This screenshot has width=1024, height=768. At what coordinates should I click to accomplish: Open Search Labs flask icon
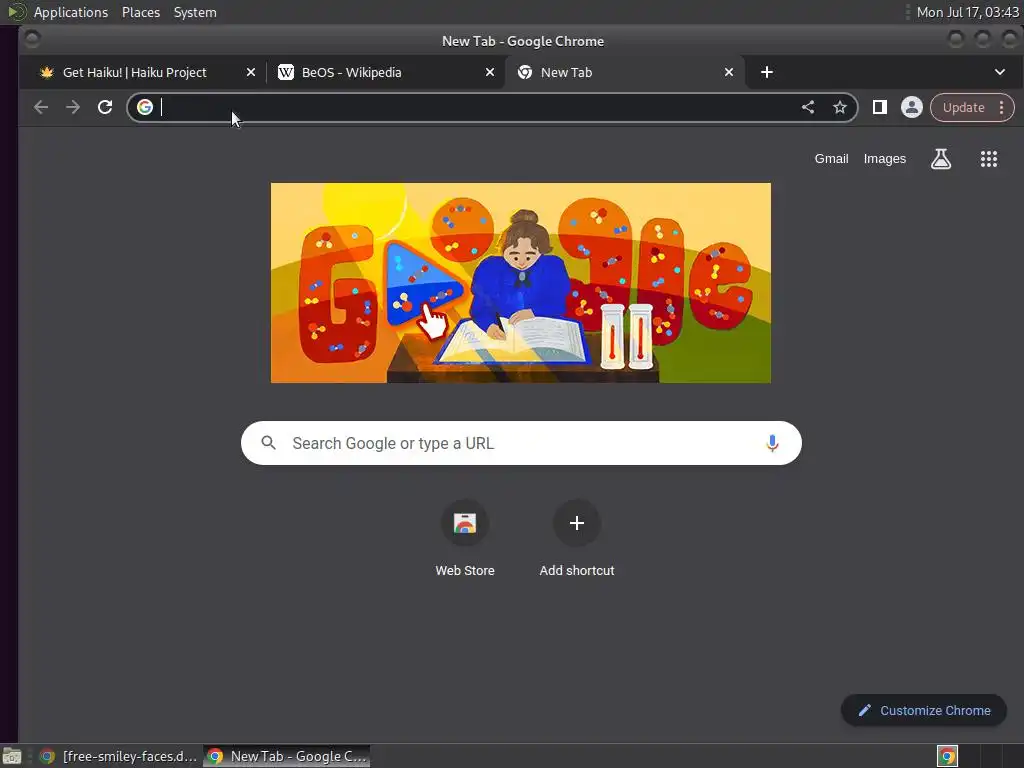(941, 159)
